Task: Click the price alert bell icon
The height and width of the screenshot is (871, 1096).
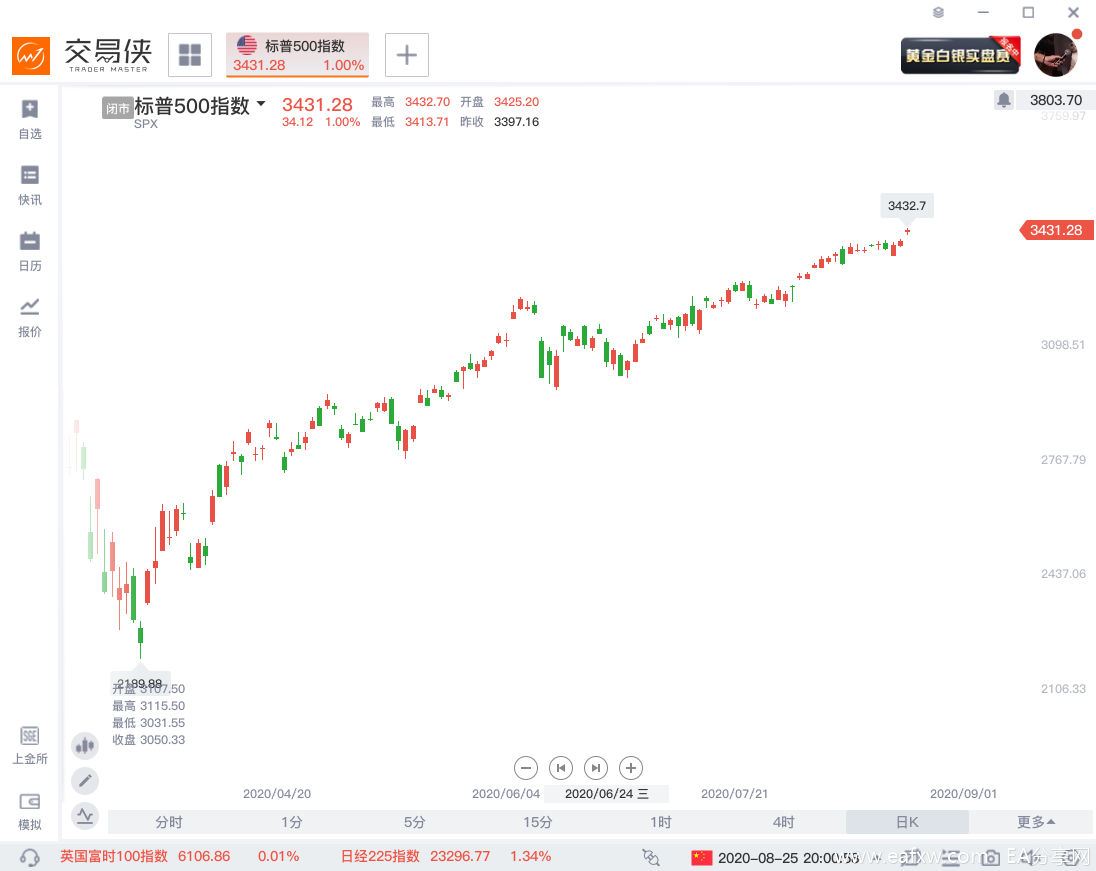Action: click(1003, 100)
